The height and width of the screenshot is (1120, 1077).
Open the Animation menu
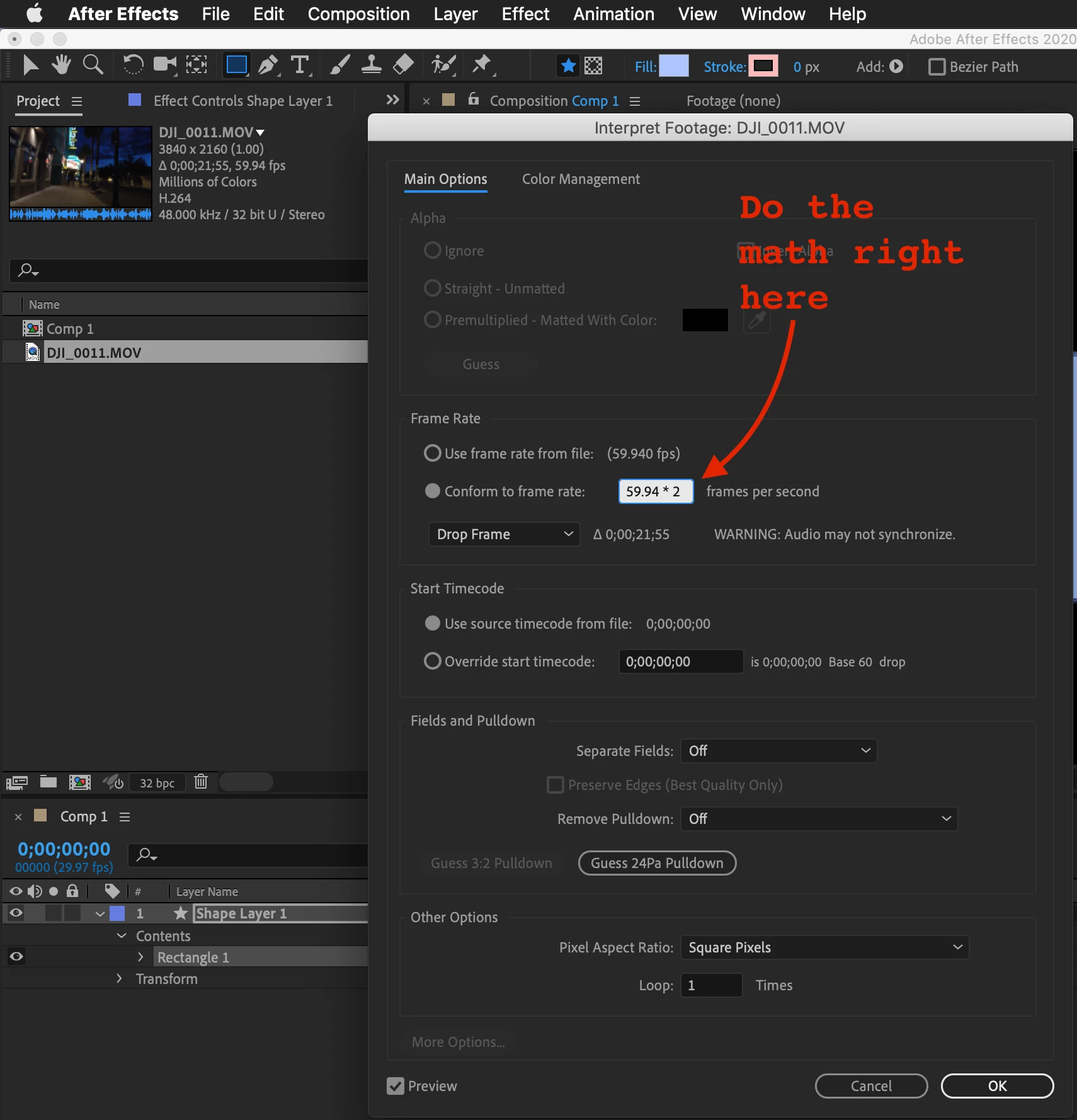click(x=613, y=14)
